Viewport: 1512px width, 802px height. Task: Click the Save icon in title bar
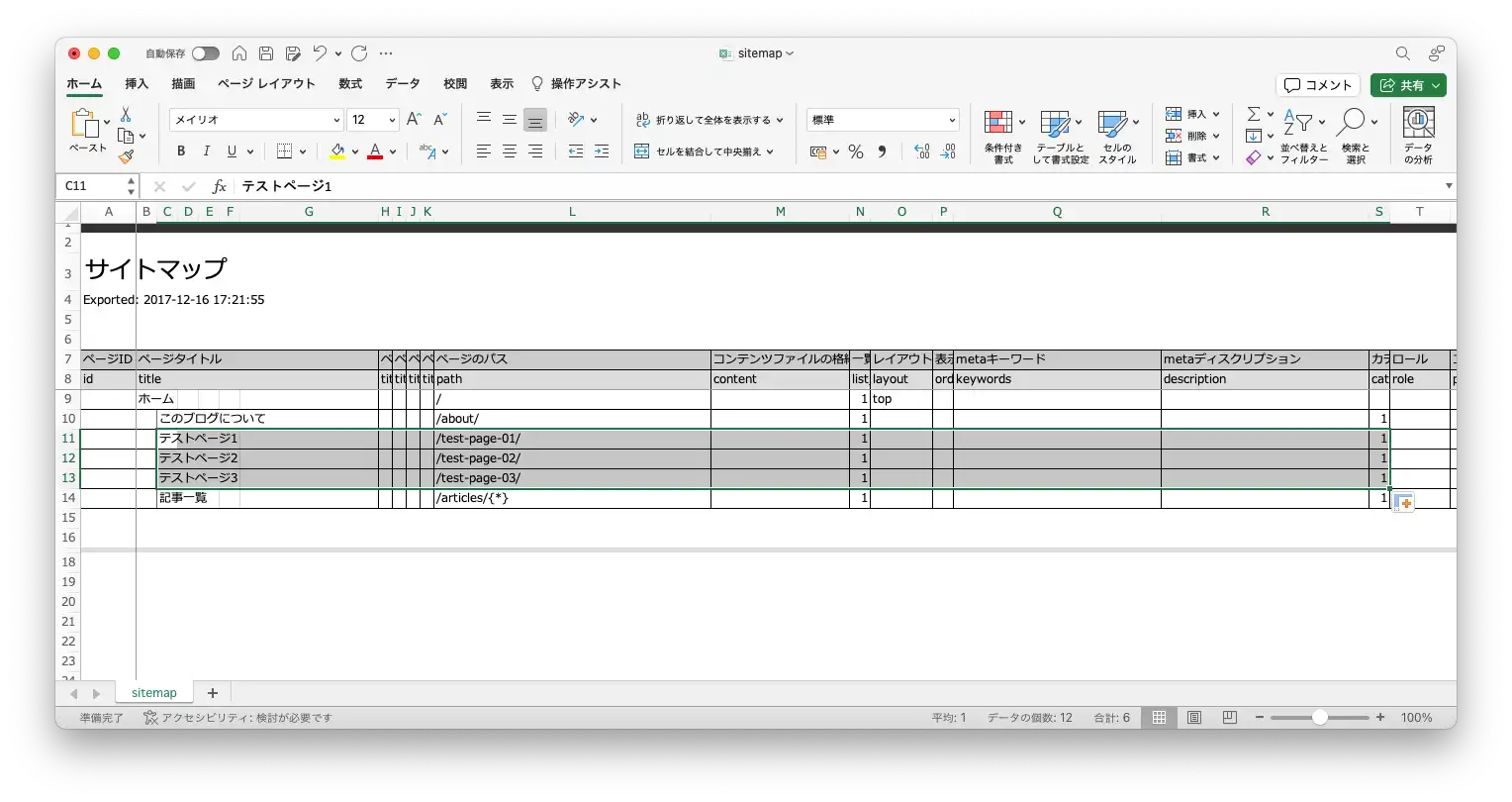[266, 53]
